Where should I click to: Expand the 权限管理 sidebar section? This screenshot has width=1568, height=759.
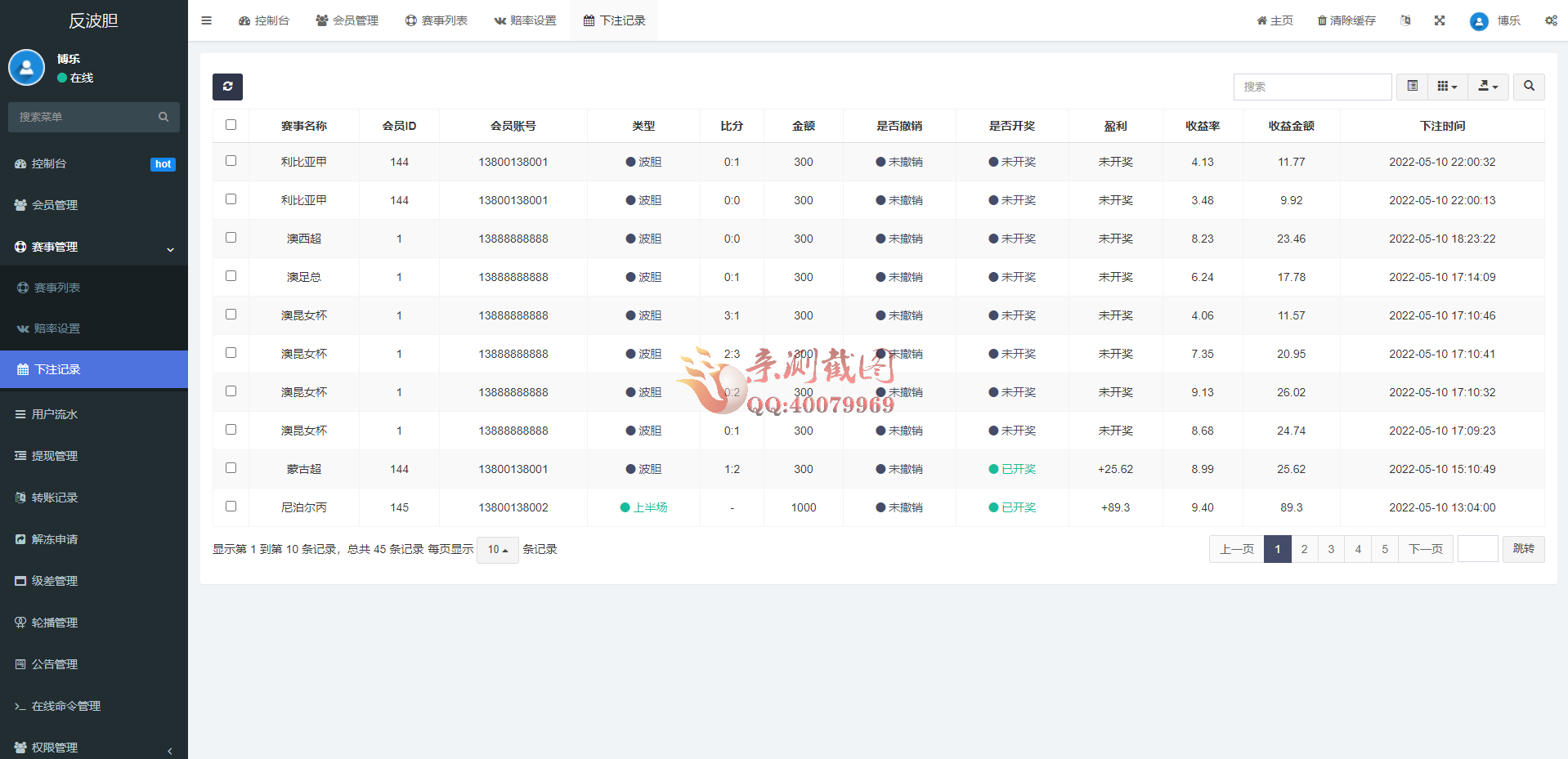(55, 748)
